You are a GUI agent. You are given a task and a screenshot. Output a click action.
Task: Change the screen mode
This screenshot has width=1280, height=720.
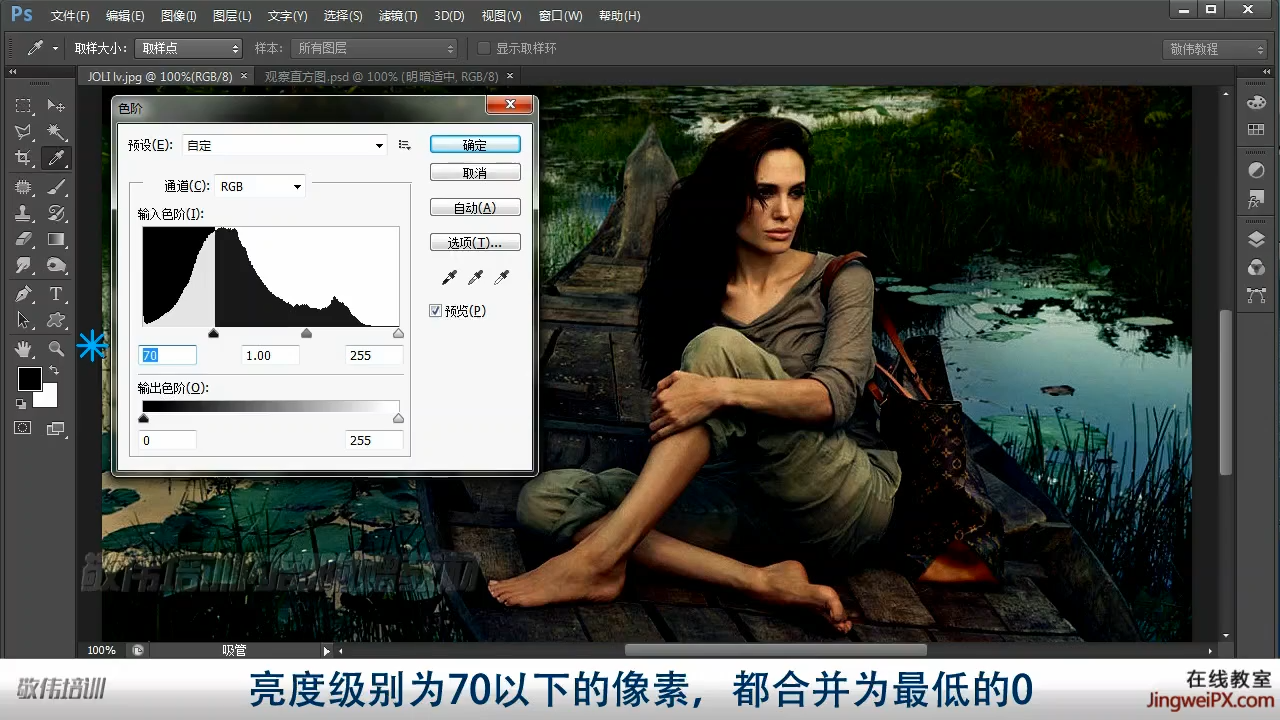click(56, 428)
